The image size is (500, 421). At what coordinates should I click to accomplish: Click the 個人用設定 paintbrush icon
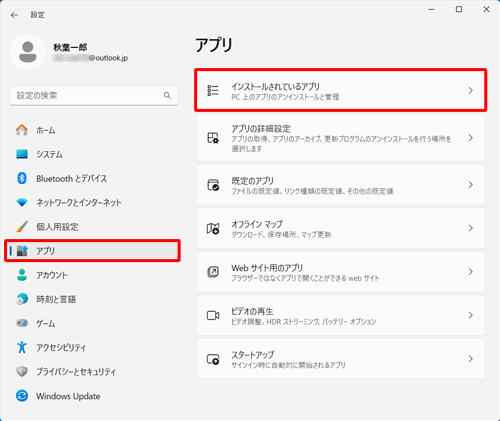tap(22, 227)
